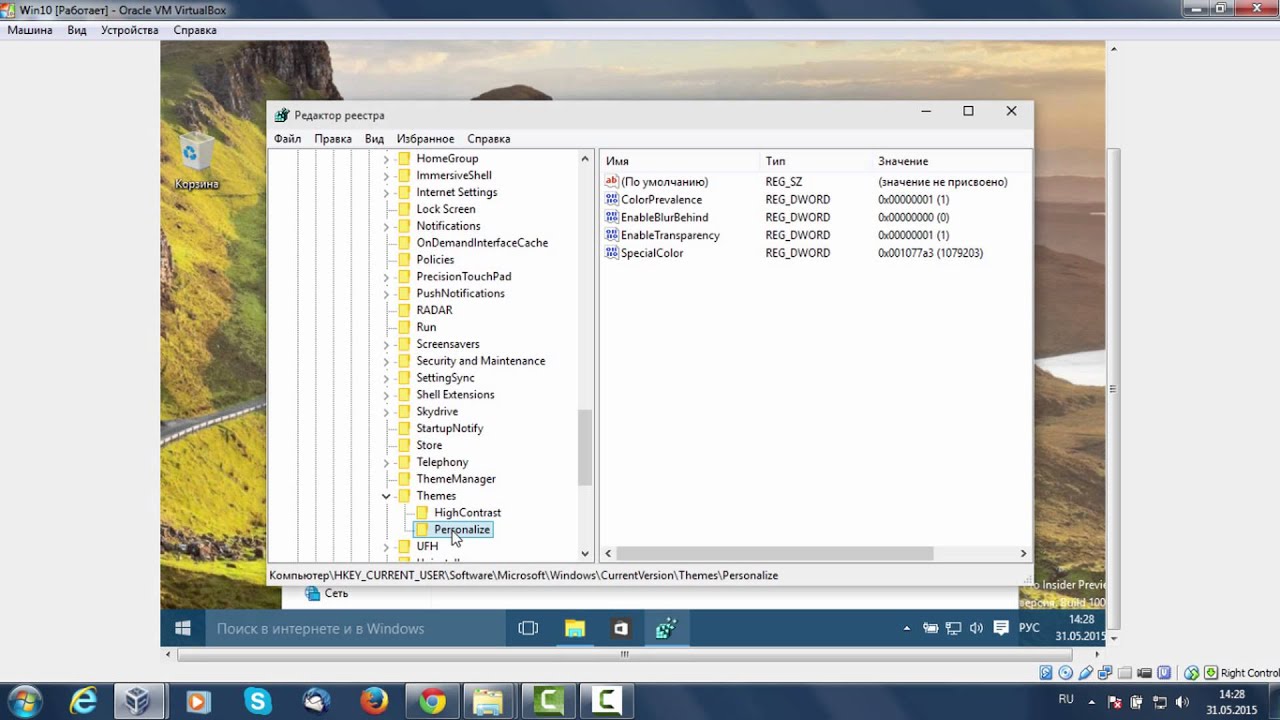Click the host action center flag icon
This screenshot has height=720, width=1280.
(1114, 701)
